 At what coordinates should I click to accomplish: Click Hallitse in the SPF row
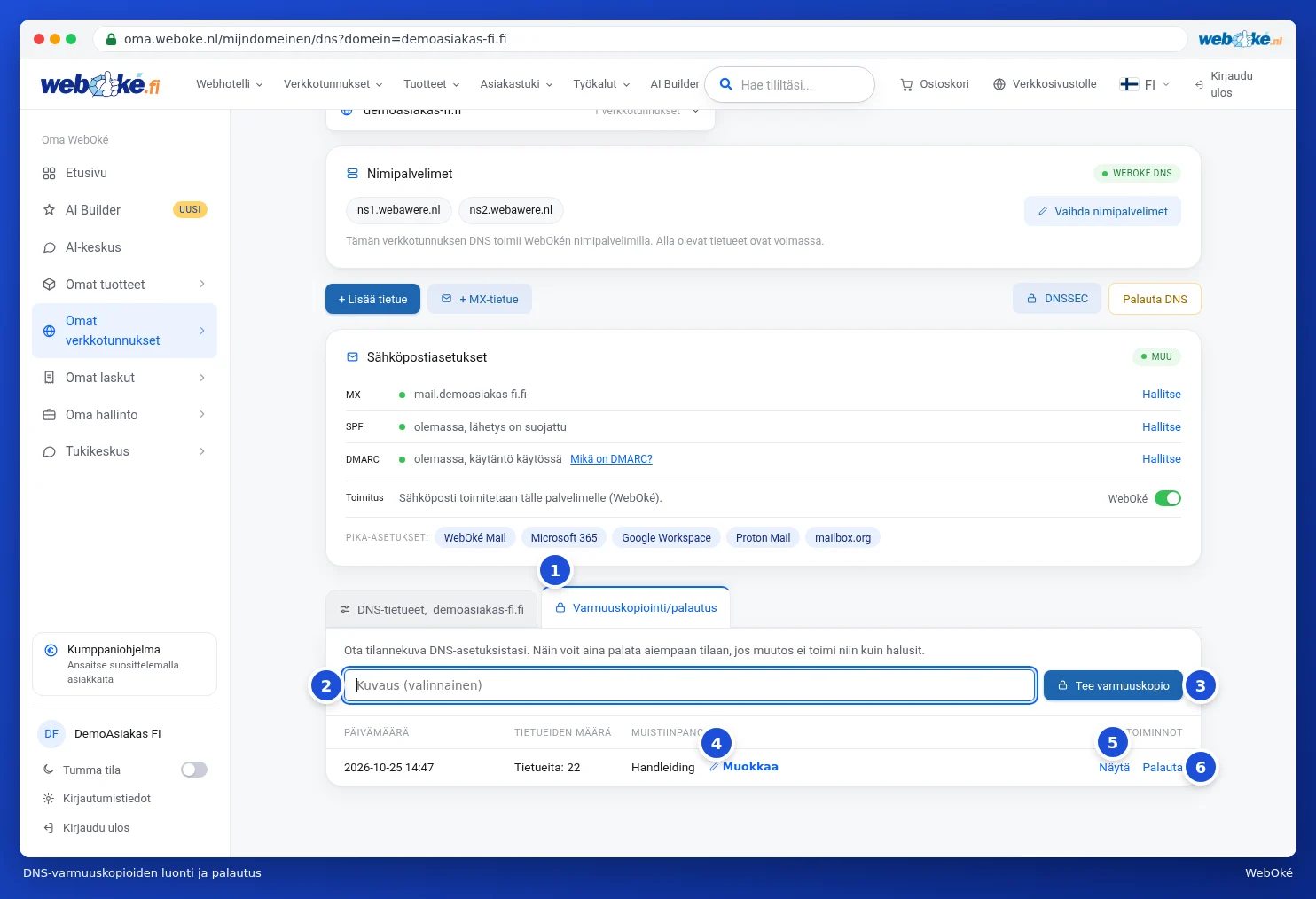point(1162,427)
